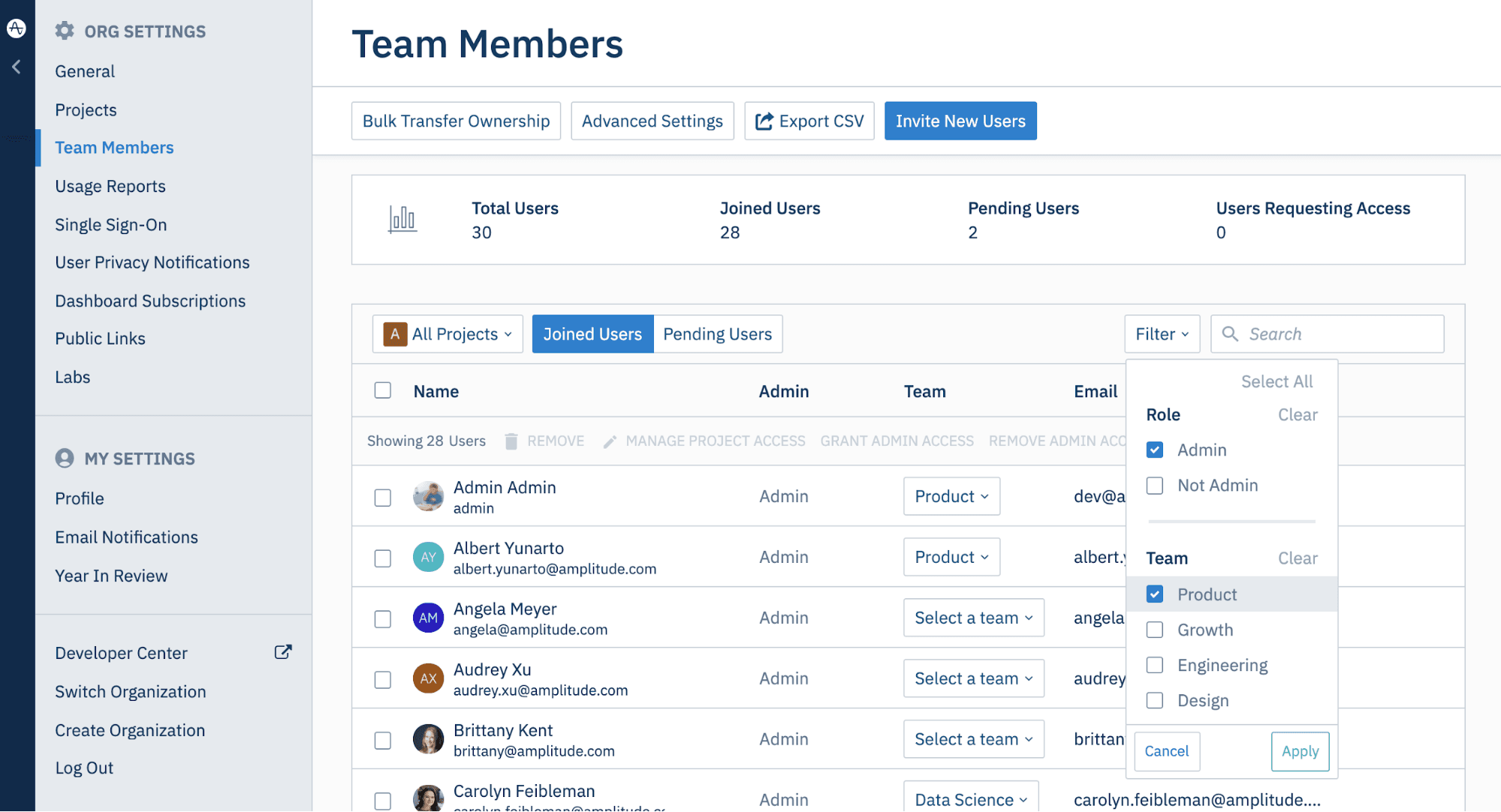
Task: Check the select-all checkbox in the table header
Action: coord(382,390)
